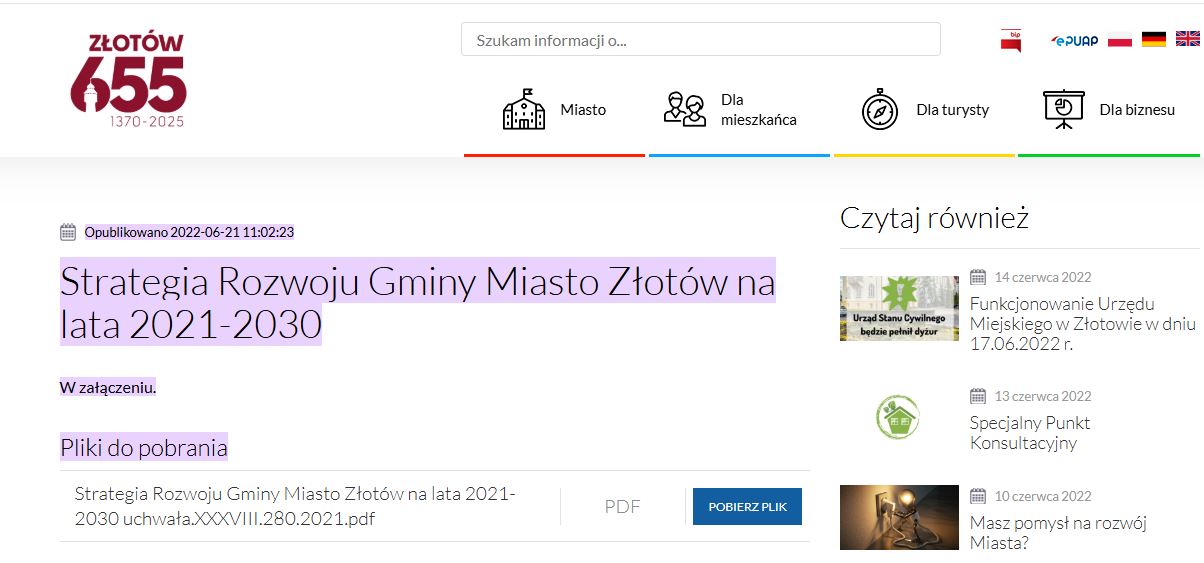Switch language with the Polish flag
This screenshot has width=1204, height=563.
(1119, 40)
